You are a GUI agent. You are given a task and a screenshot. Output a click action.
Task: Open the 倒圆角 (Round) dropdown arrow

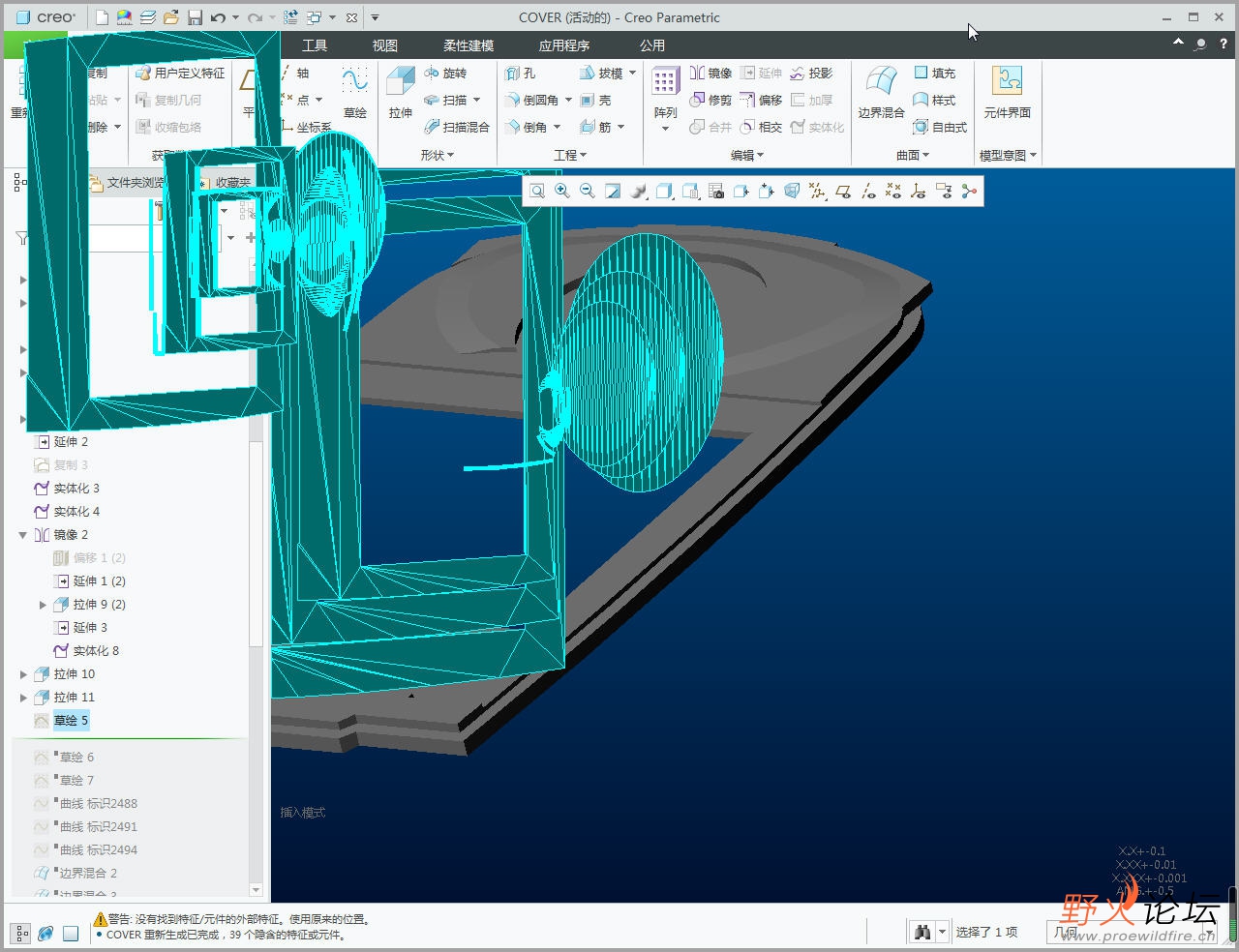[x=568, y=100]
